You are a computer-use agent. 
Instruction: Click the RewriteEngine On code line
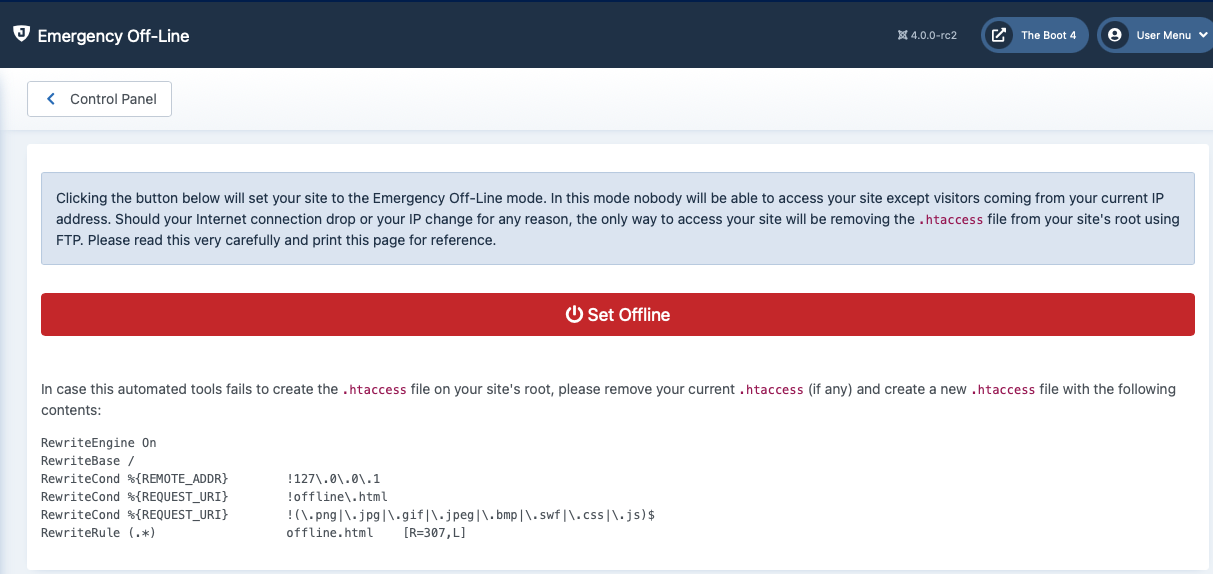[x=99, y=442]
